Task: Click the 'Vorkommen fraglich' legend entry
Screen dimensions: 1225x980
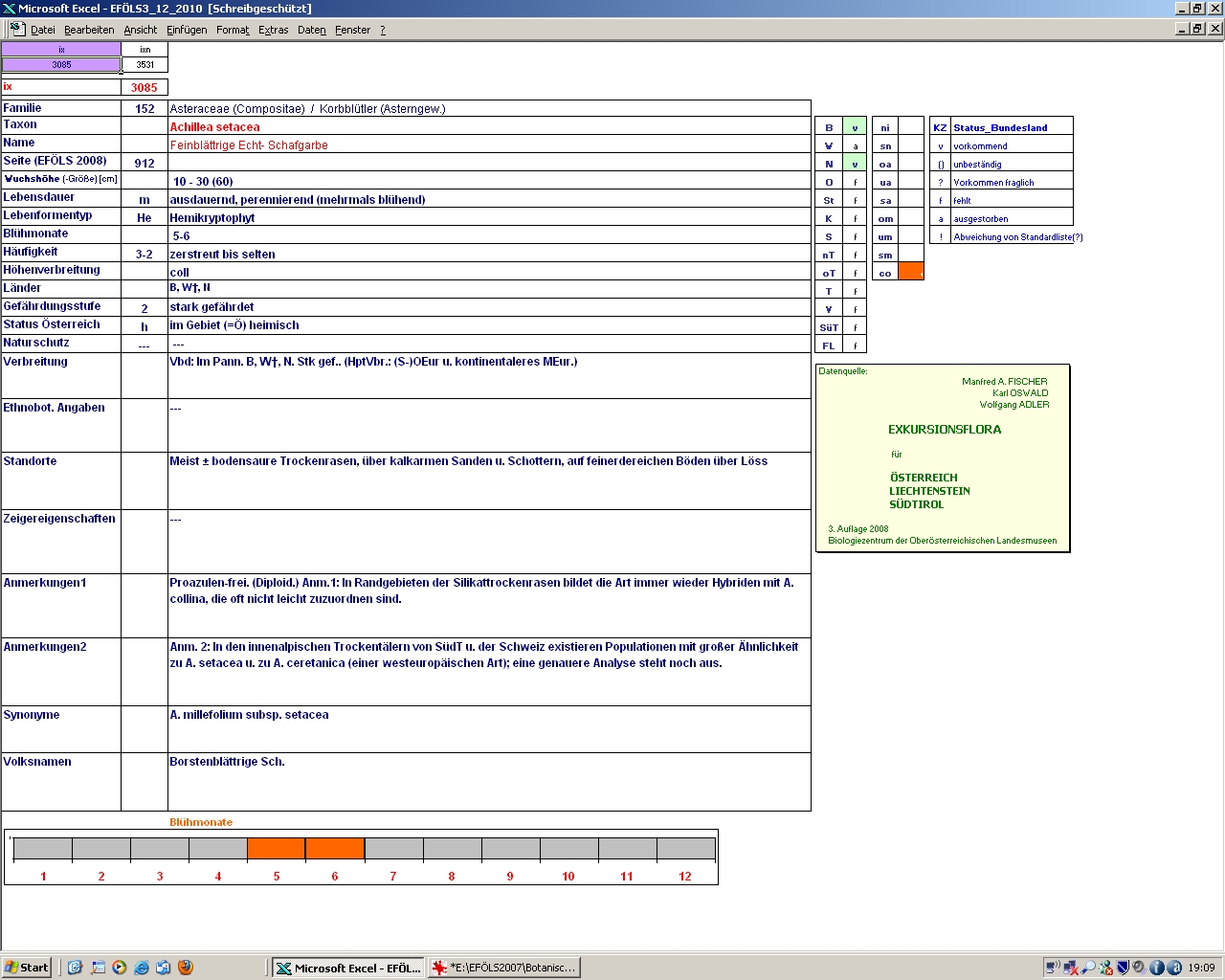Action: coord(993,182)
